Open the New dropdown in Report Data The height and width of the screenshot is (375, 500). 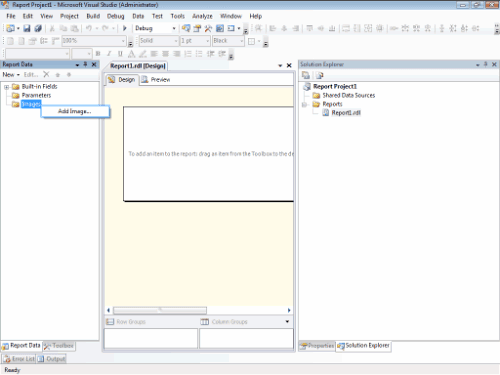11,75
